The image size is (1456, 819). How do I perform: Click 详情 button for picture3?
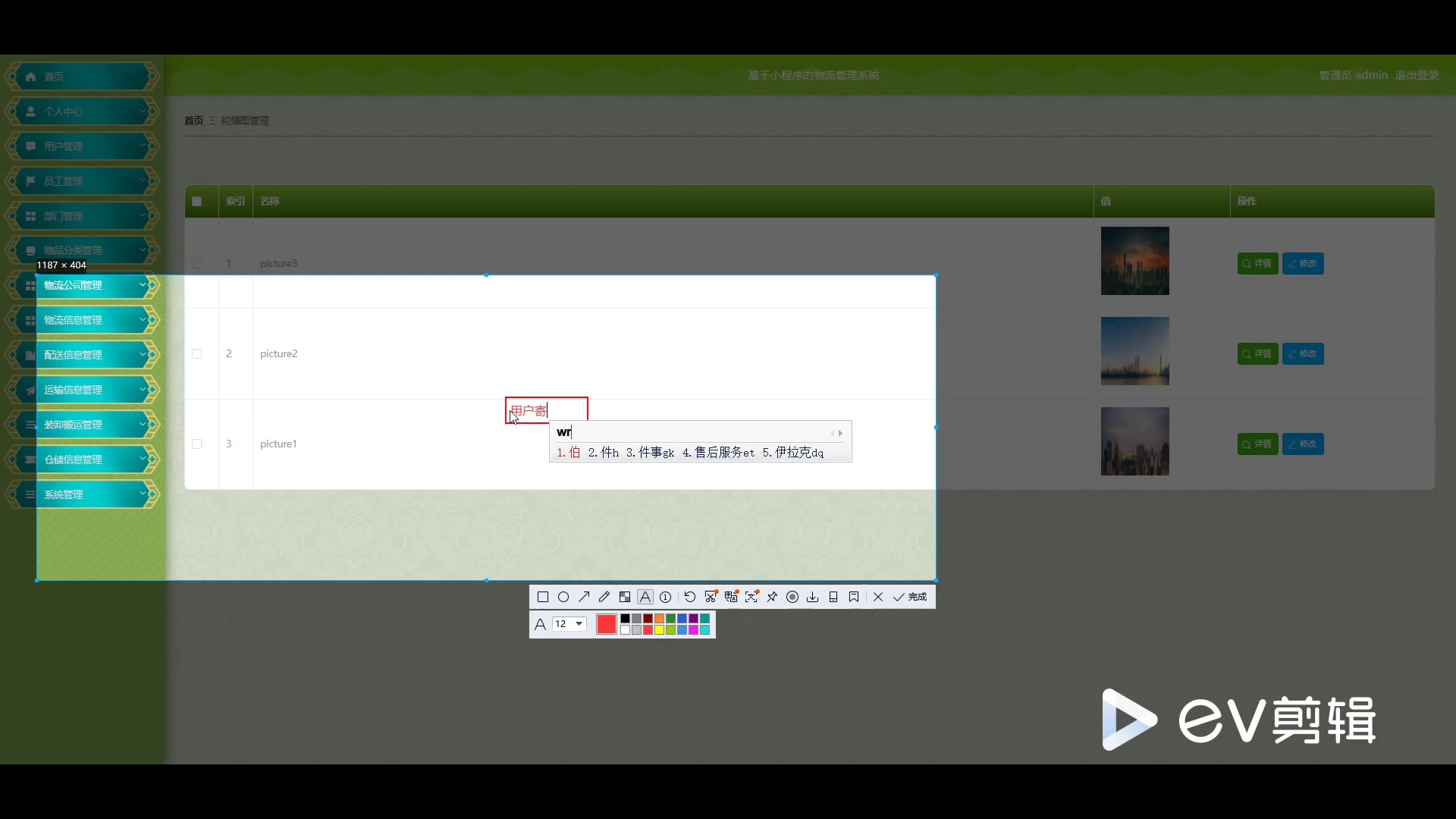click(1257, 263)
